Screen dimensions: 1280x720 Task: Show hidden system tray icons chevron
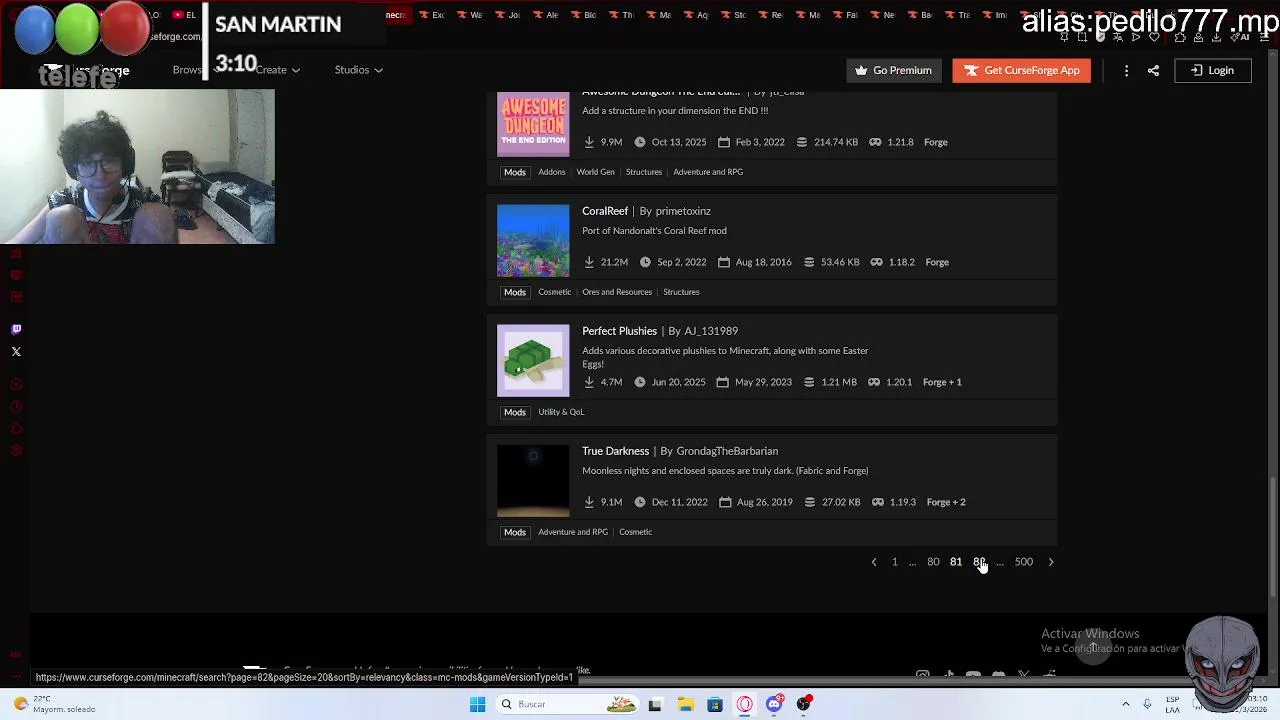[x=1125, y=704]
